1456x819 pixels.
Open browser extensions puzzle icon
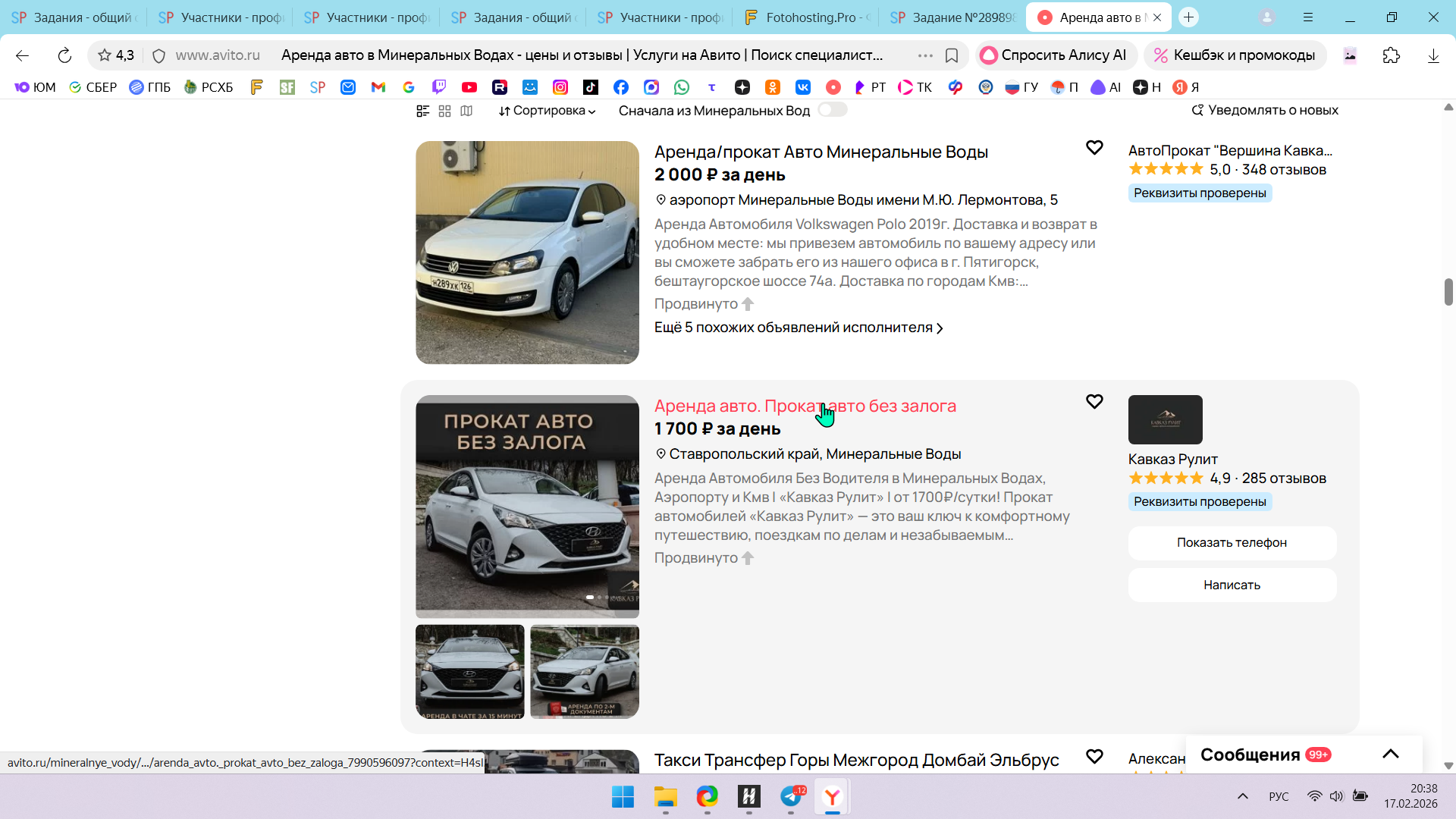tap(1391, 55)
